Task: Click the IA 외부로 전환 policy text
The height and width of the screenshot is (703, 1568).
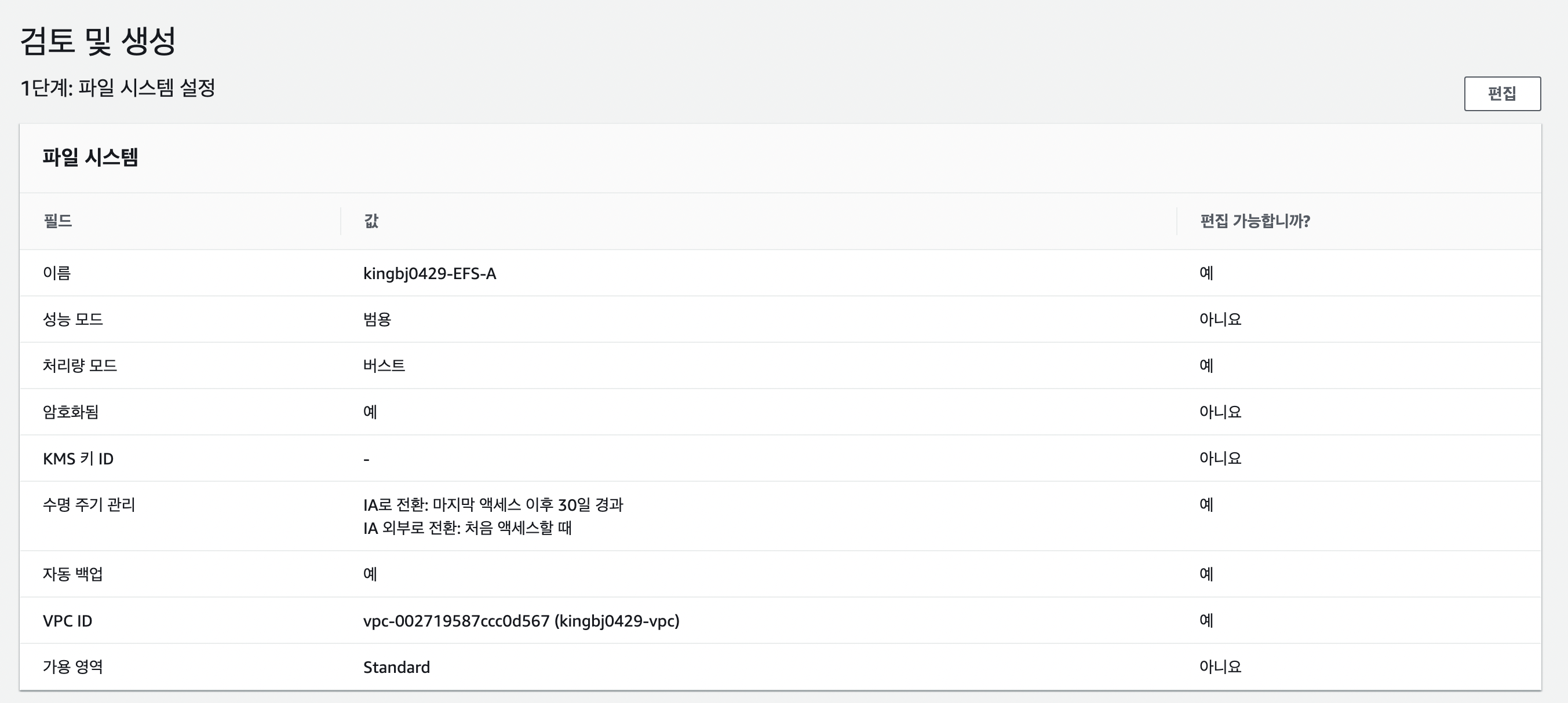Action: 467,528
